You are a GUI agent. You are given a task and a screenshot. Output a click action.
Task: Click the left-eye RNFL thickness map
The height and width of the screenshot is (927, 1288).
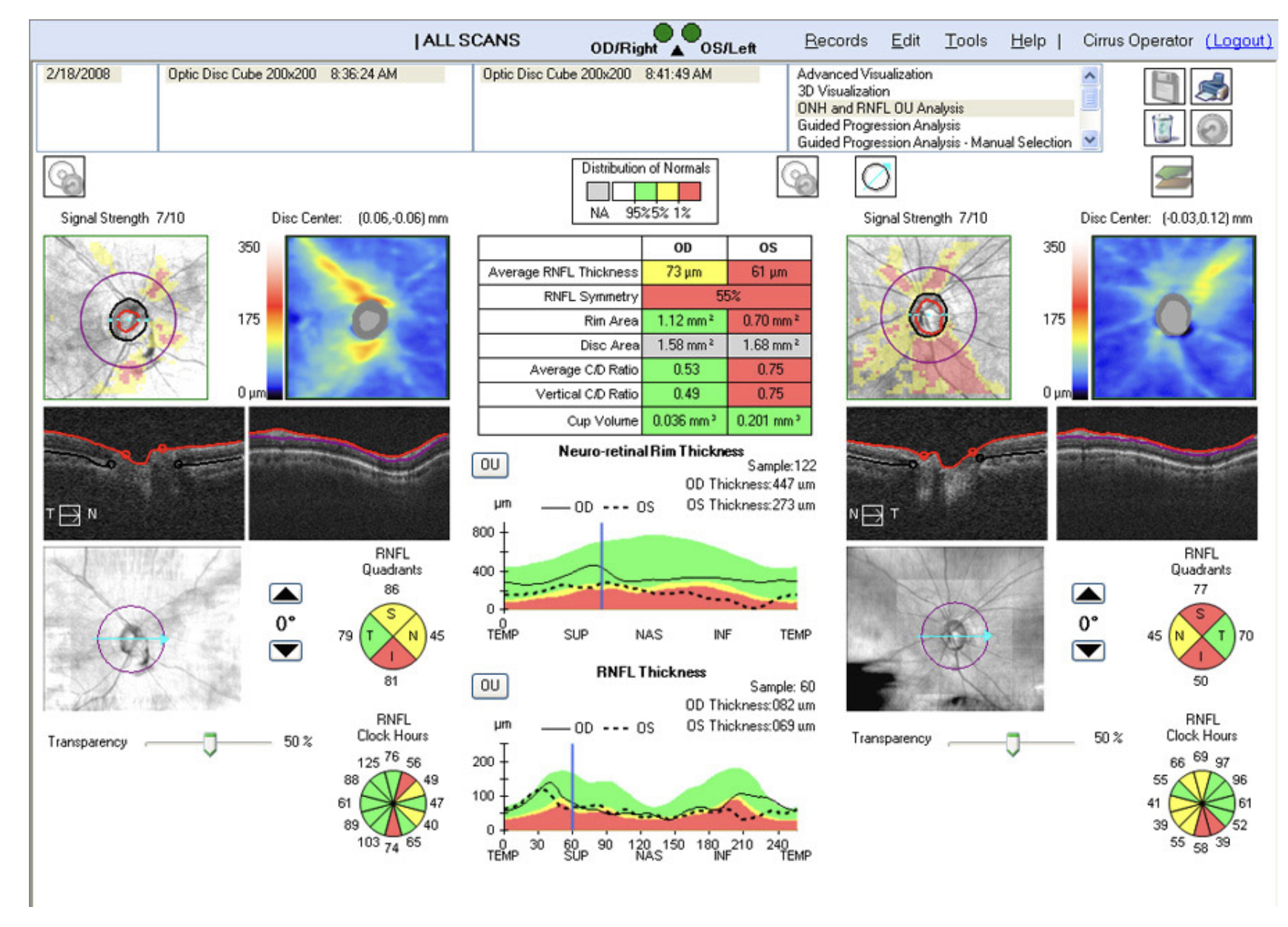click(1173, 317)
